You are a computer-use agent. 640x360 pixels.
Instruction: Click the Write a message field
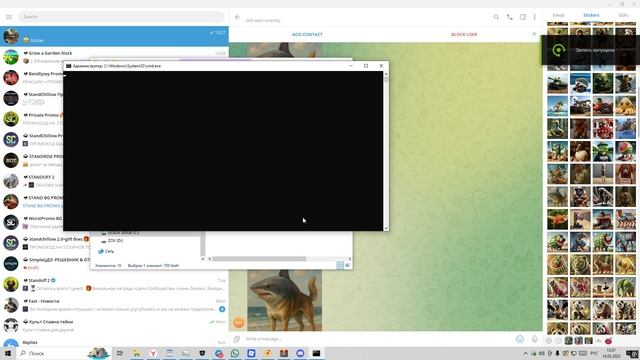pos(378,339)
